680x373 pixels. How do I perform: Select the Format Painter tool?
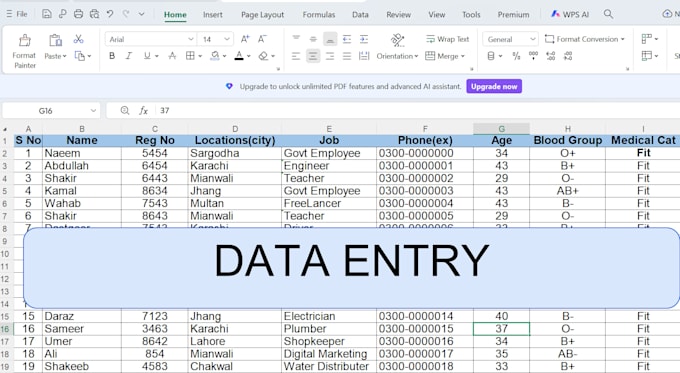(25, 52)
